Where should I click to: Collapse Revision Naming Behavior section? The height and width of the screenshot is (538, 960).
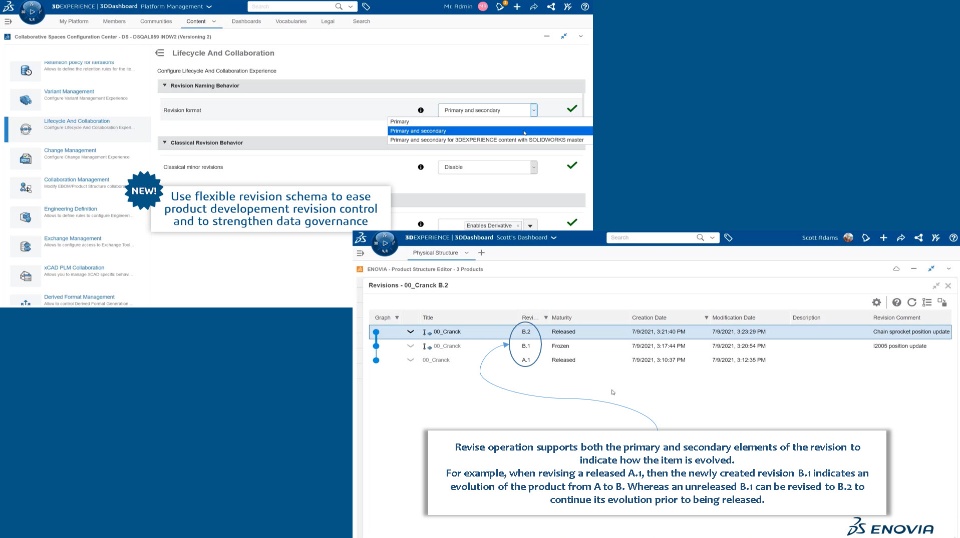tap(164, 86)
